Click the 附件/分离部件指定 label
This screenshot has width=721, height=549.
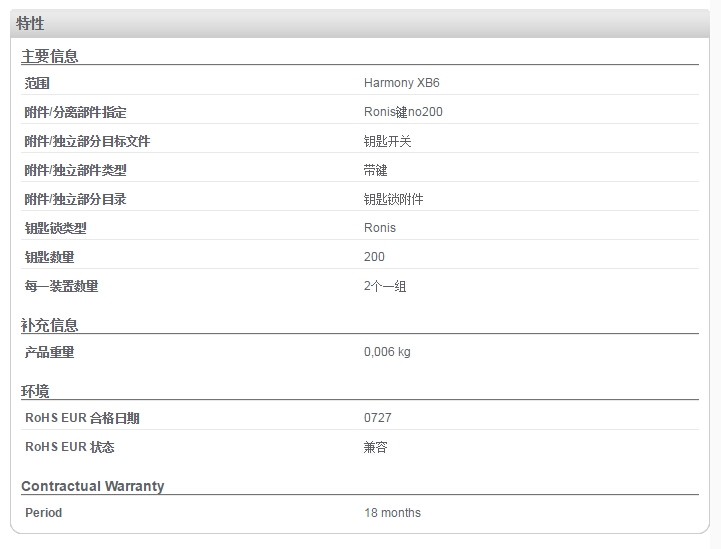coord(75,112)
